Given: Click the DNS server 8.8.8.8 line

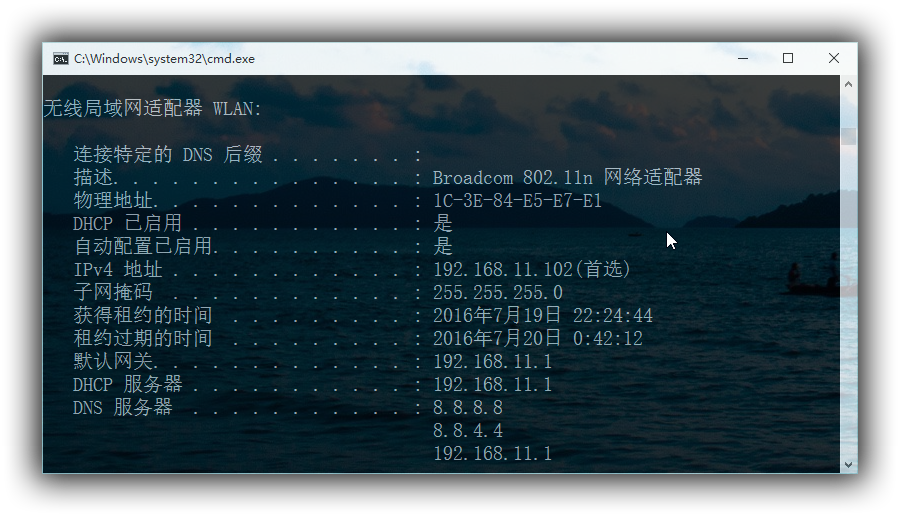Looking at the screenshot, I should pos(468,407).
